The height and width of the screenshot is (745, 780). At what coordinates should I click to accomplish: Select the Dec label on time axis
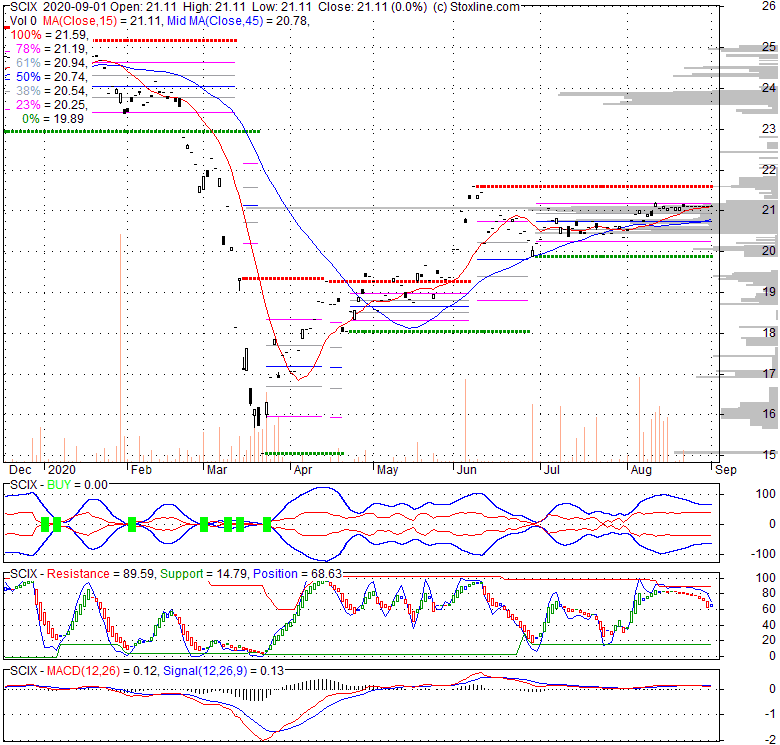pos(20,469)
